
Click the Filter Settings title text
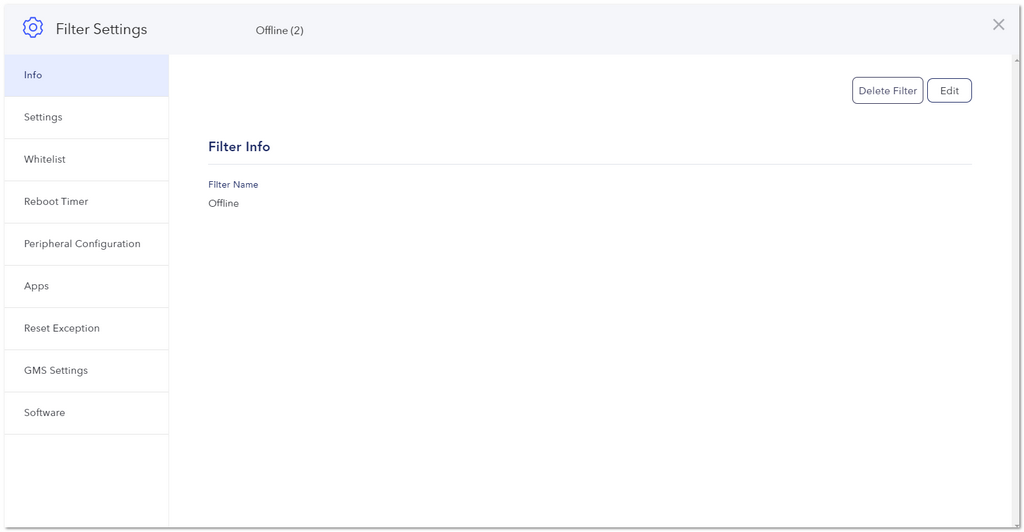point(101,29)
